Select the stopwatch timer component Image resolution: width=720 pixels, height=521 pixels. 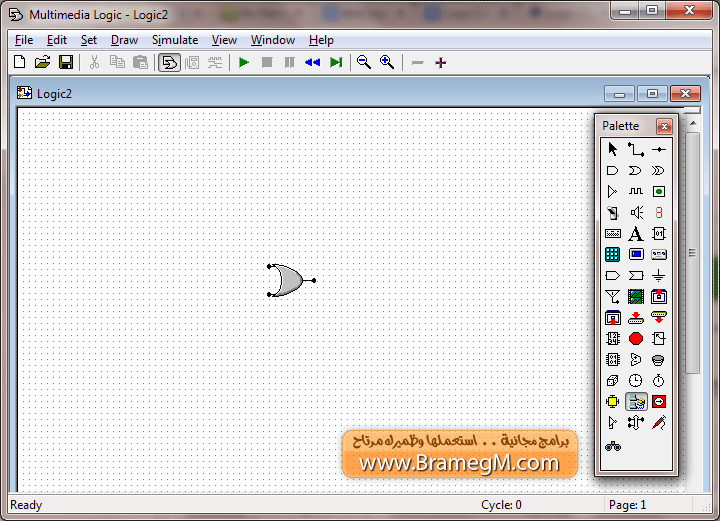point(658,381)
